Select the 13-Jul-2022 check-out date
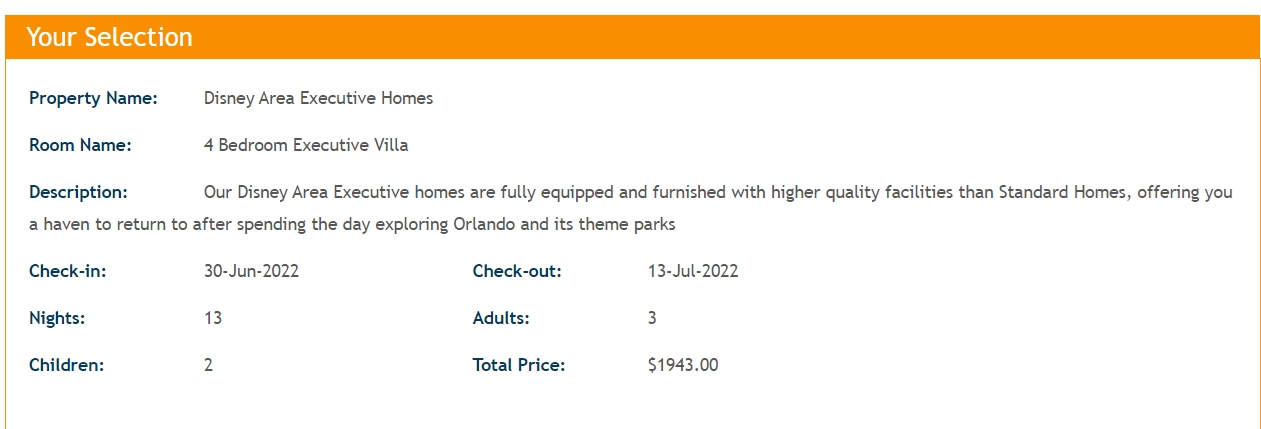1261x429 pixels. [x=693, y=271]
